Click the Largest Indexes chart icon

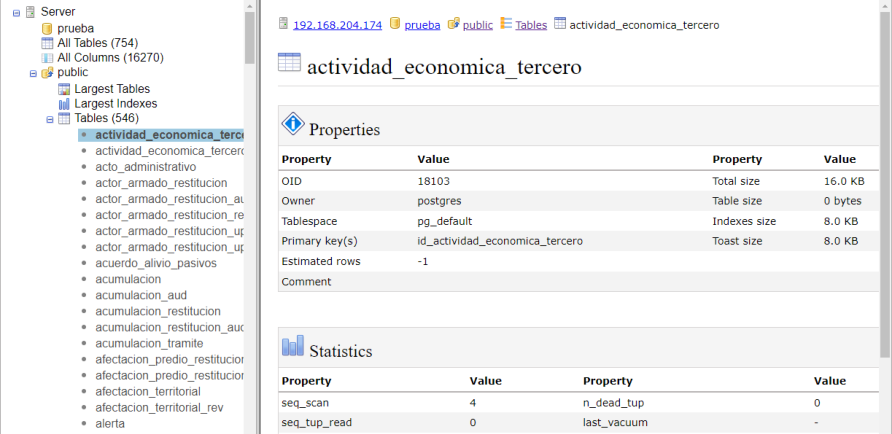coord(64,104)
